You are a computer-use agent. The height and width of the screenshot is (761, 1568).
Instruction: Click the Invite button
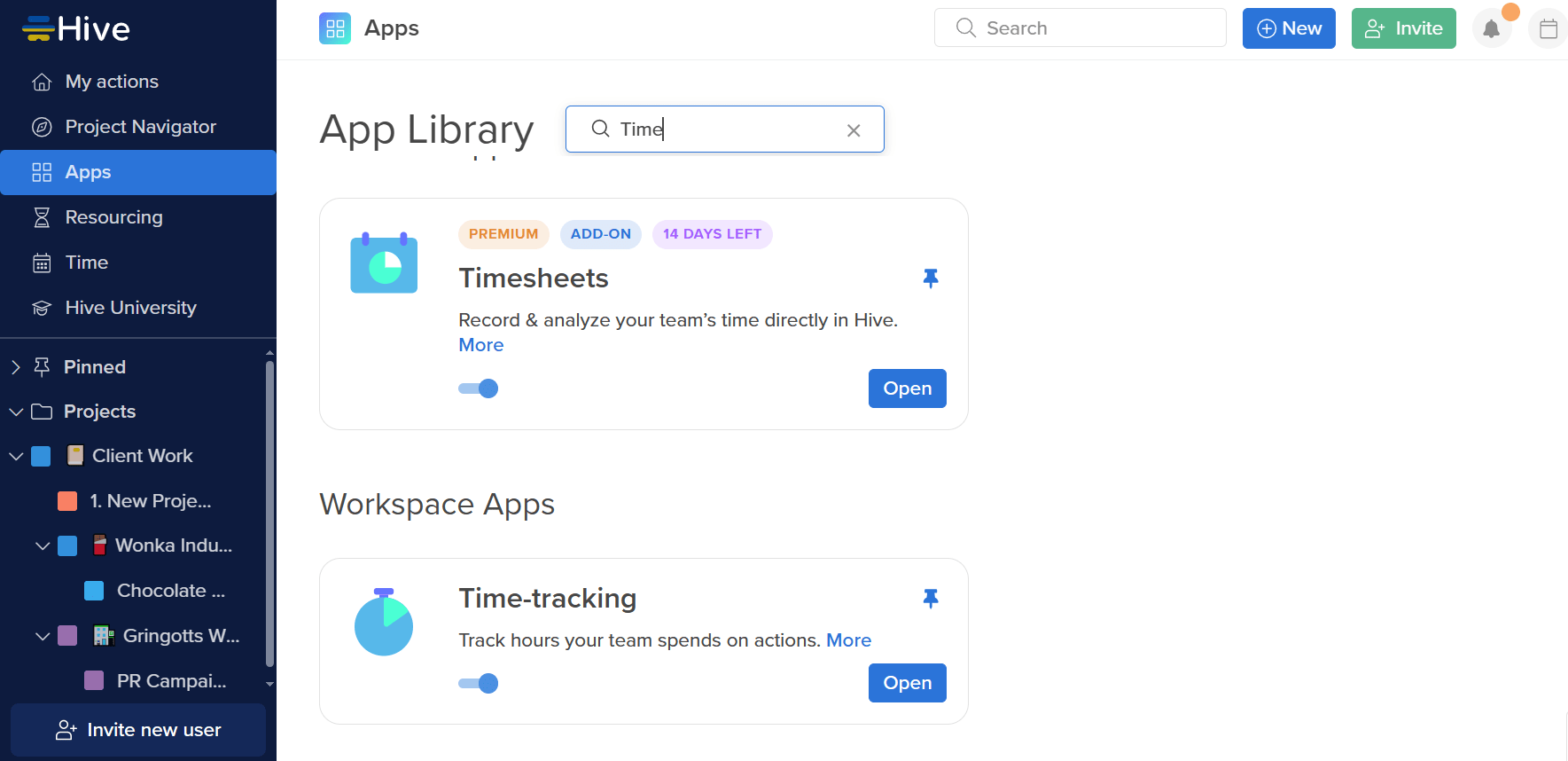point(1404,28)
